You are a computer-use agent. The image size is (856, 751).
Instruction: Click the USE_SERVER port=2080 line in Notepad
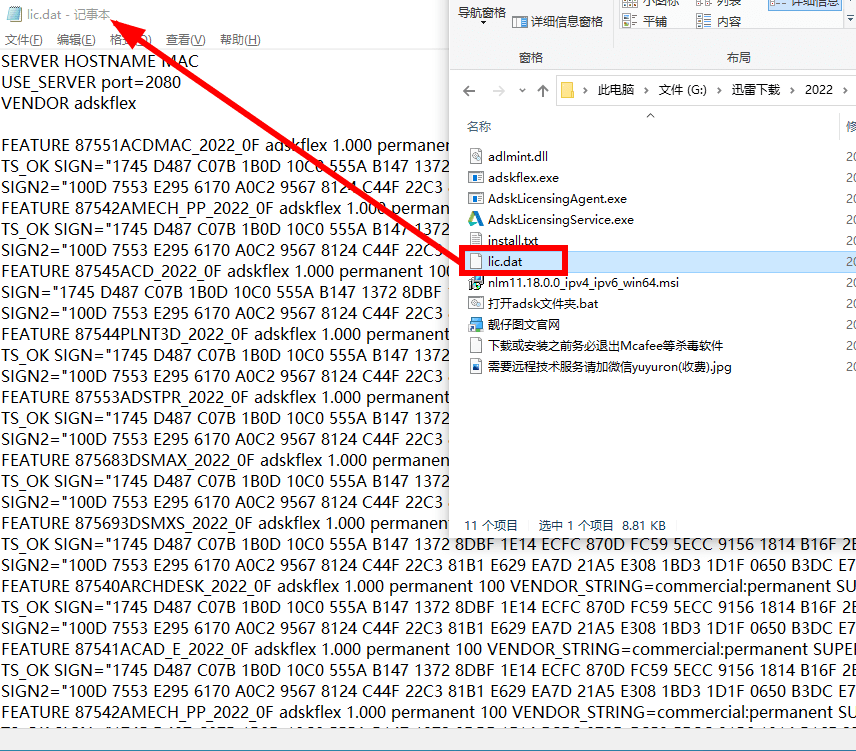pos(91,82)
